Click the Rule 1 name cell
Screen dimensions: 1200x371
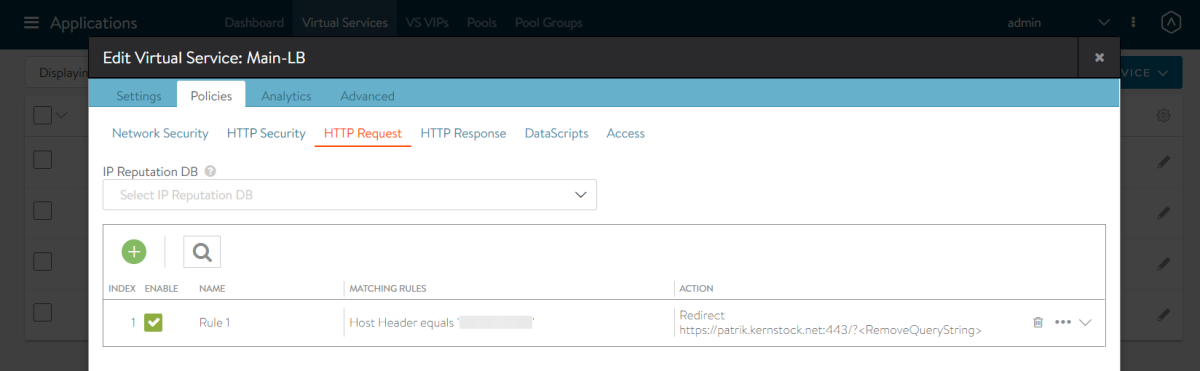215,322
